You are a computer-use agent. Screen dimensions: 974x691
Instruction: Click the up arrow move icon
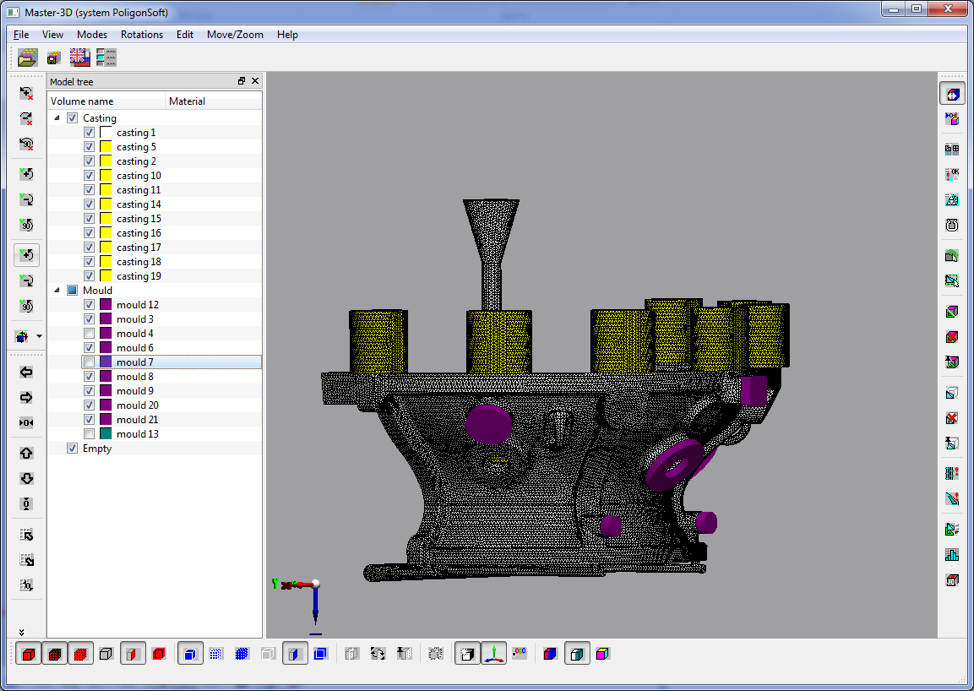(27, 453)
